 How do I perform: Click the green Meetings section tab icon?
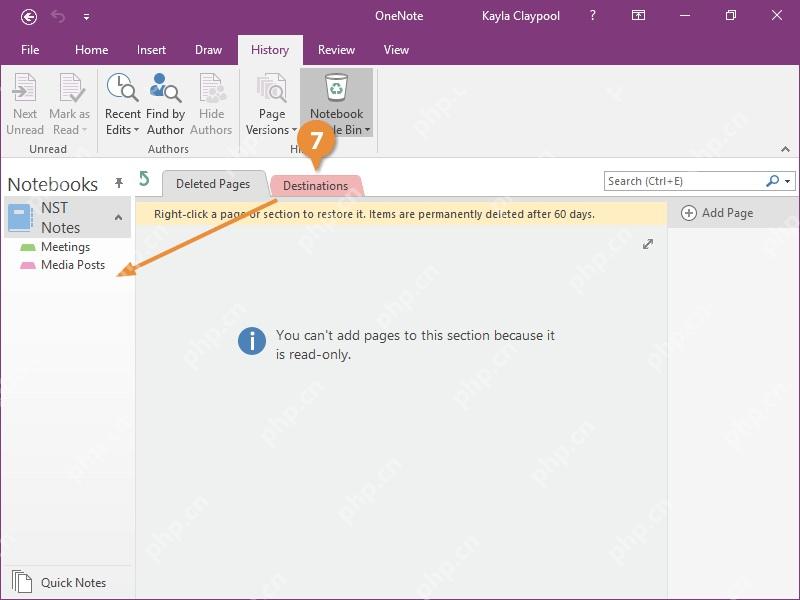(x=28, y=247)
